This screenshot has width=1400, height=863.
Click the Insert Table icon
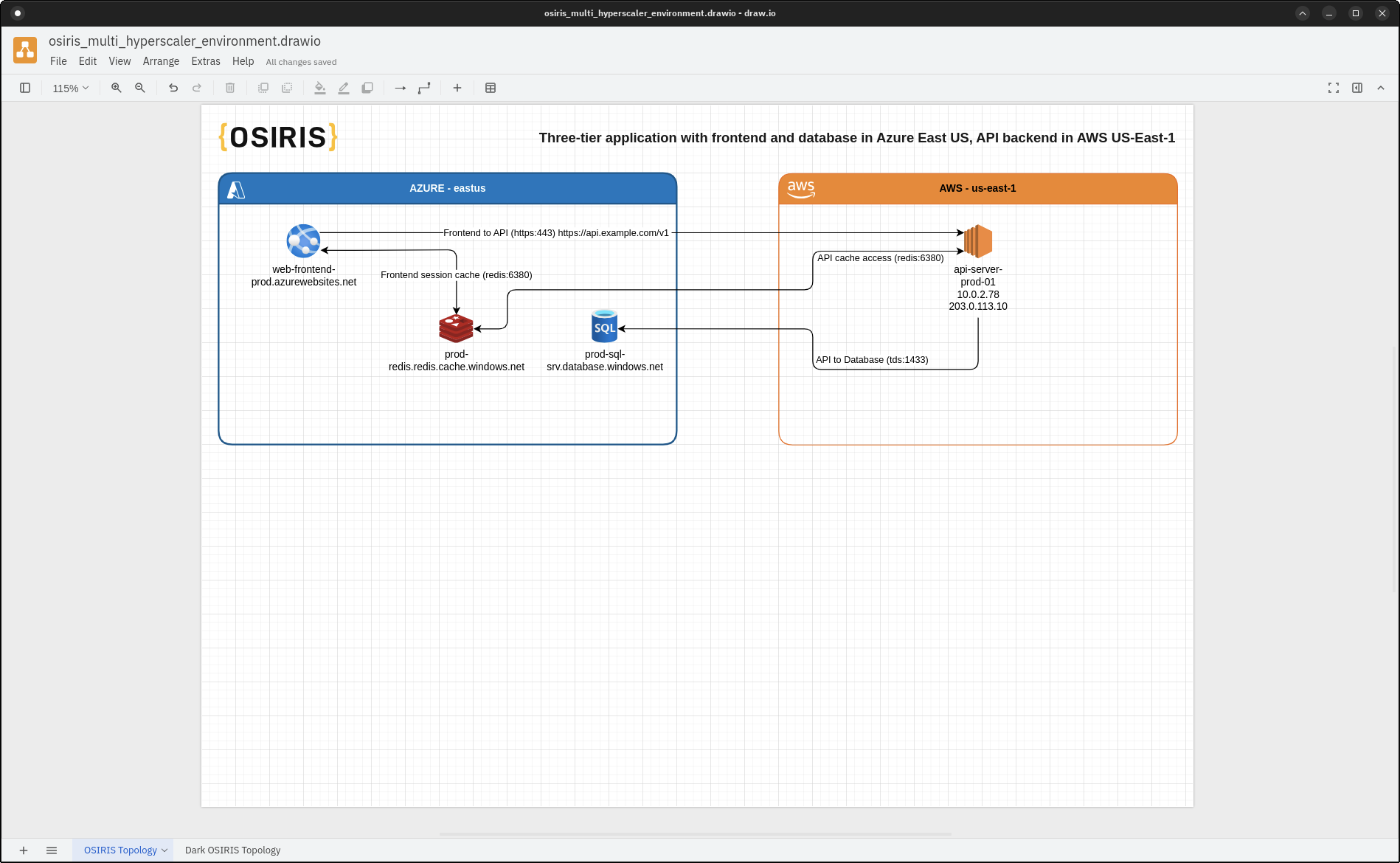tap(491, 88)
